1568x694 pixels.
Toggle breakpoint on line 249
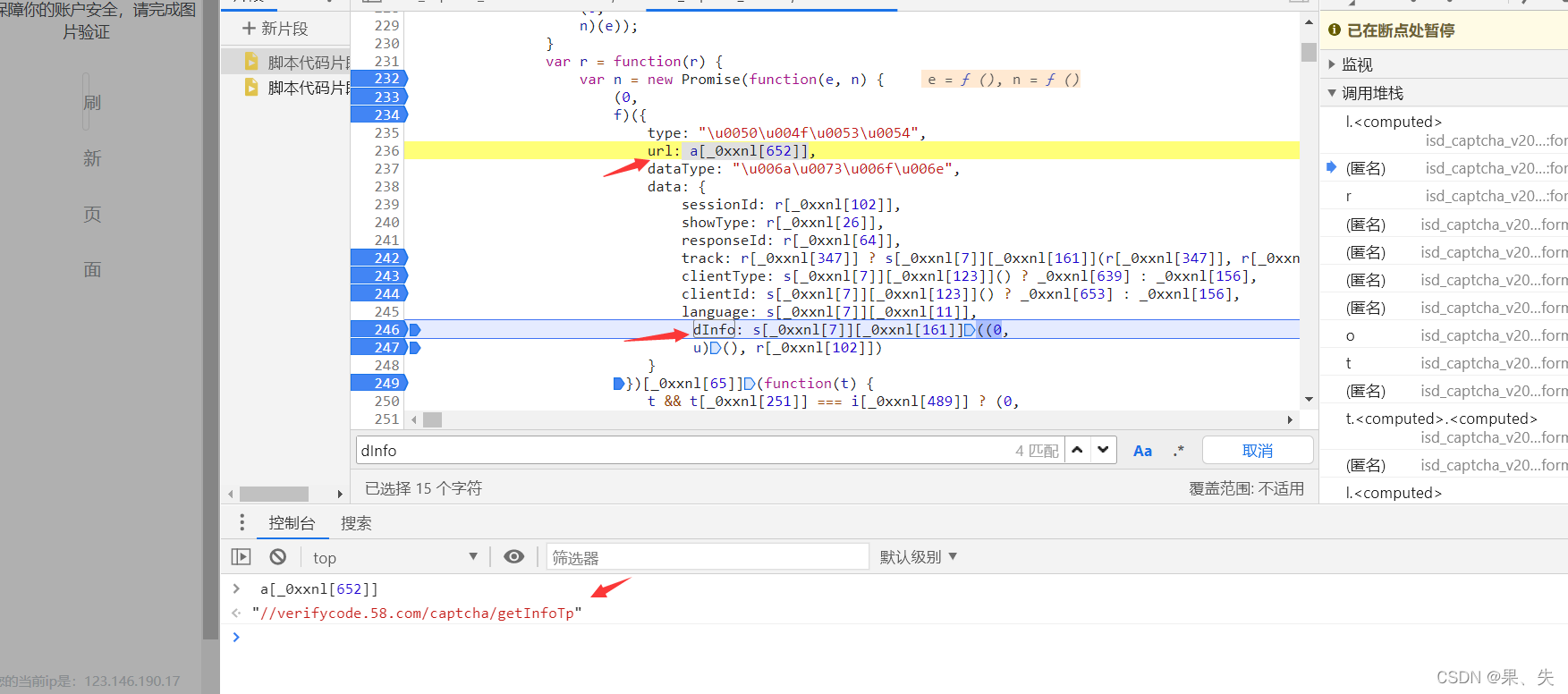[x=379, y=383]
